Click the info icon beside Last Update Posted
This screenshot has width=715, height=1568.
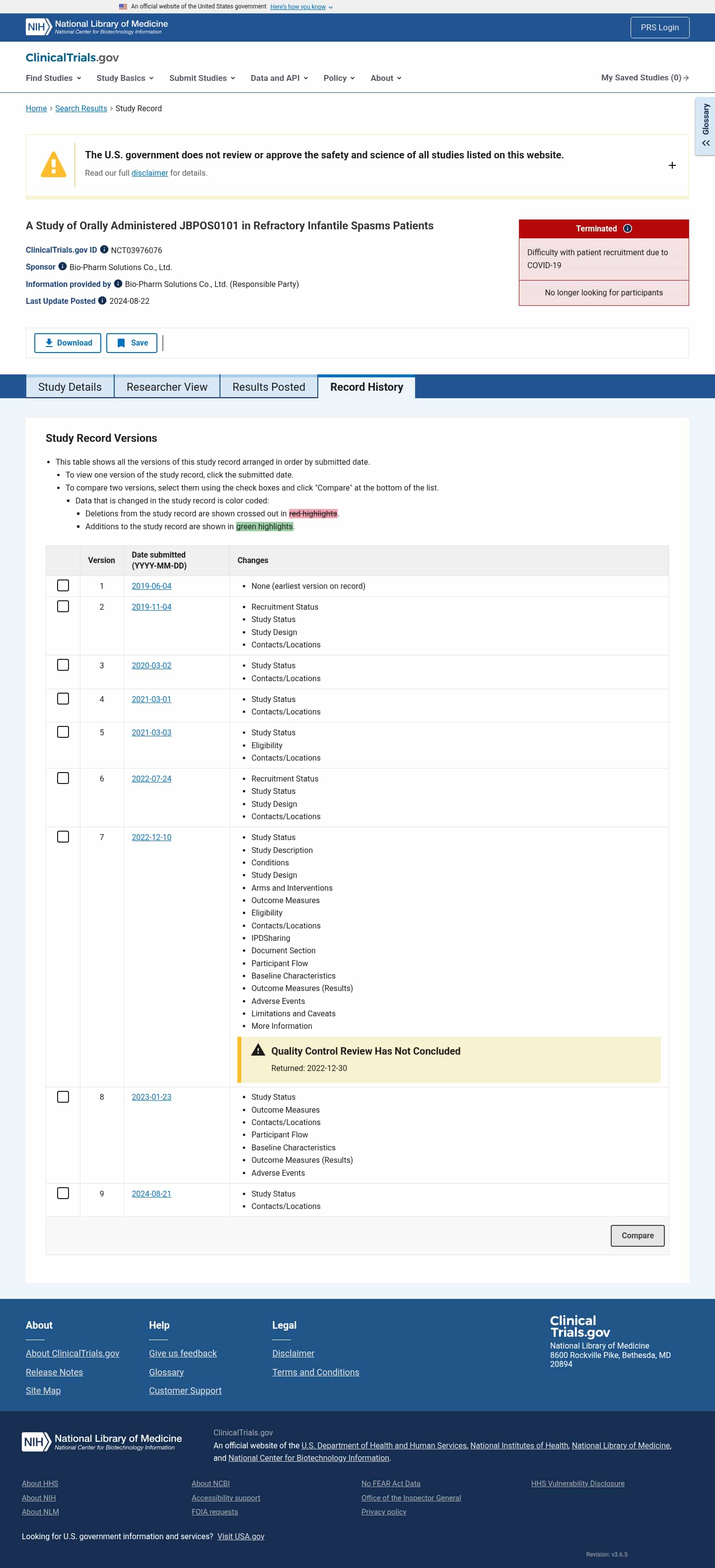coord(102,301)
